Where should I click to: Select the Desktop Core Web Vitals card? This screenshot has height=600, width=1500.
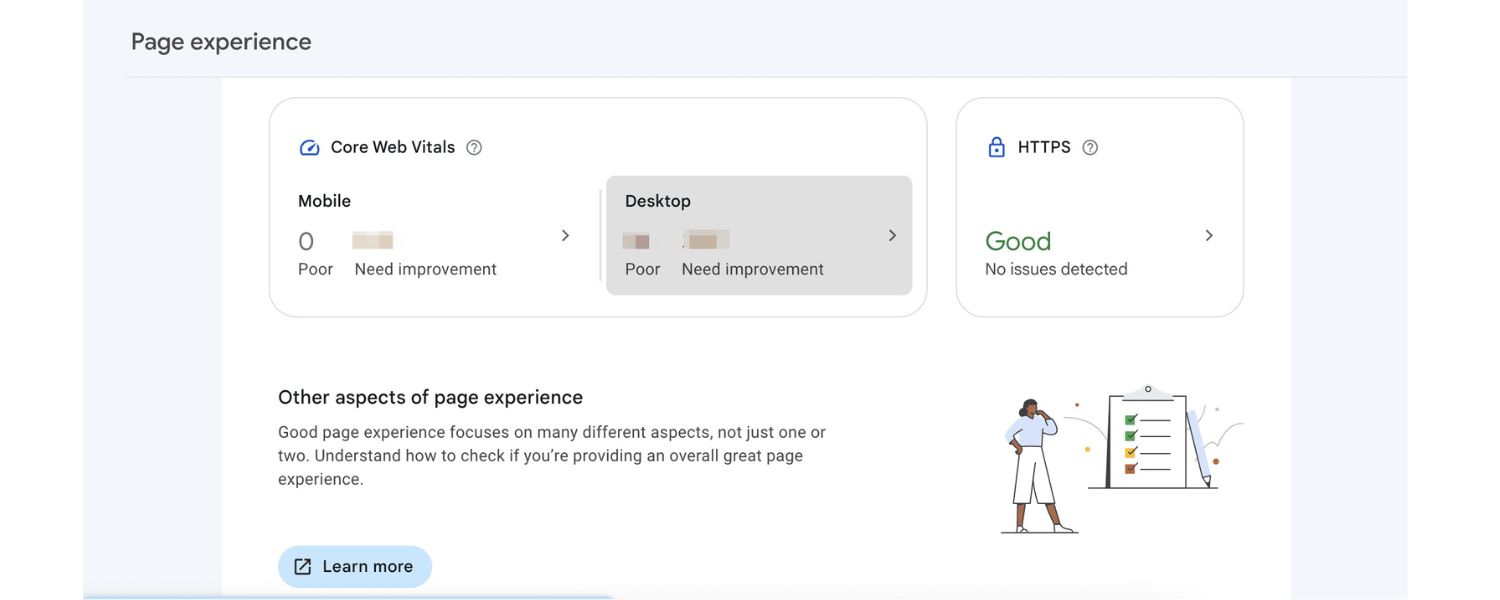(x=759, y=234)
